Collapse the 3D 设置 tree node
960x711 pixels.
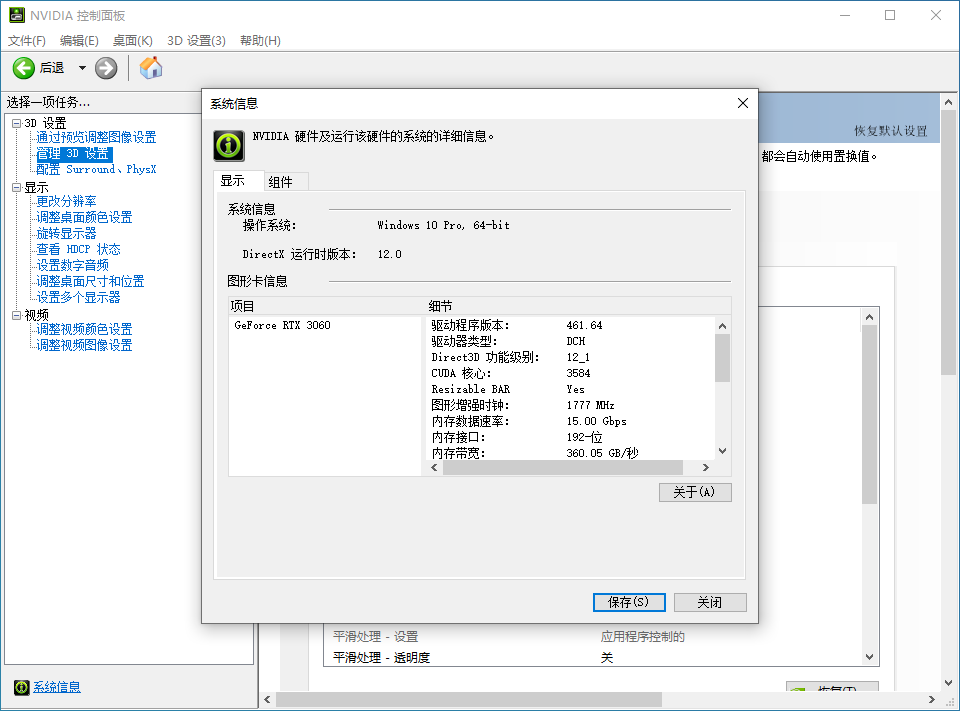[x=17, y=123]
